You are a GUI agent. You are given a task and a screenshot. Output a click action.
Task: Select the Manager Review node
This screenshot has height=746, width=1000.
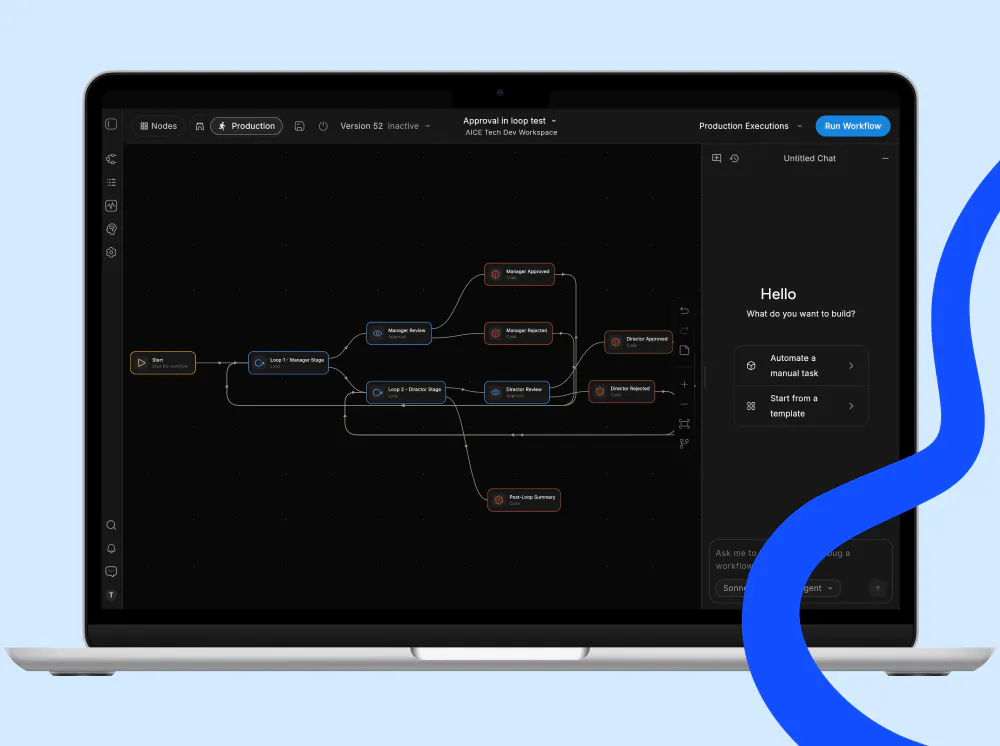tap(399, 333)
